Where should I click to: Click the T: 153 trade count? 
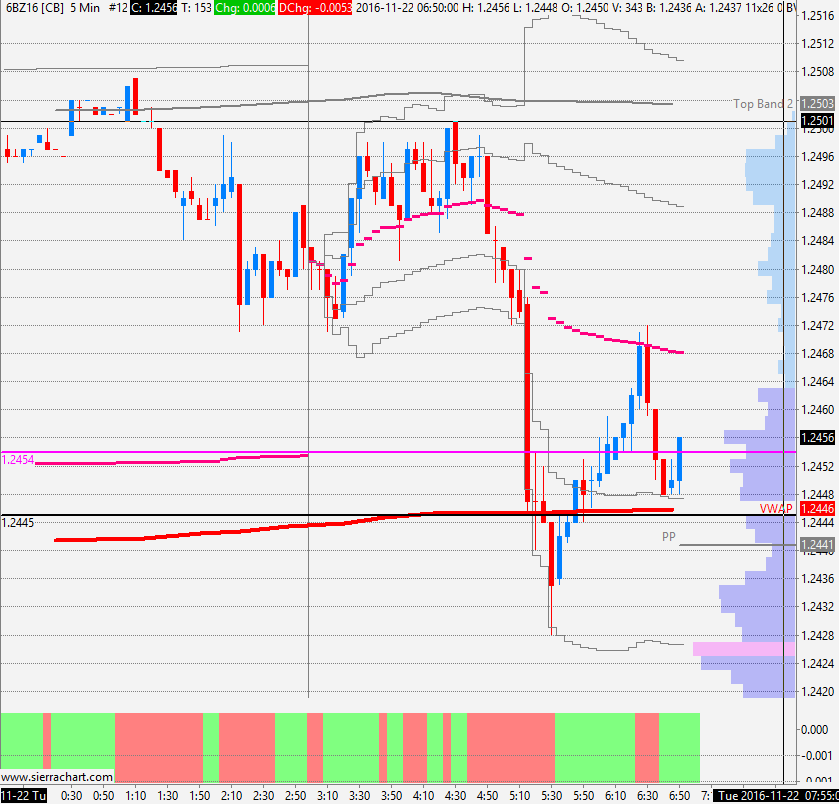tap(196, 7)
